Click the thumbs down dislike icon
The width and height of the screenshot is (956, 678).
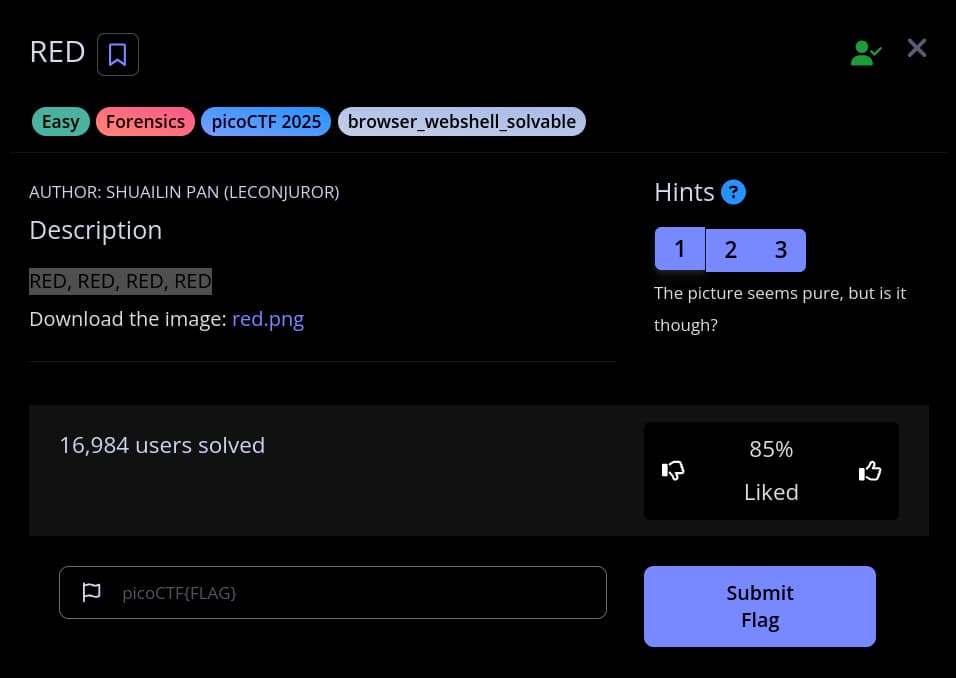pos(673,470)
